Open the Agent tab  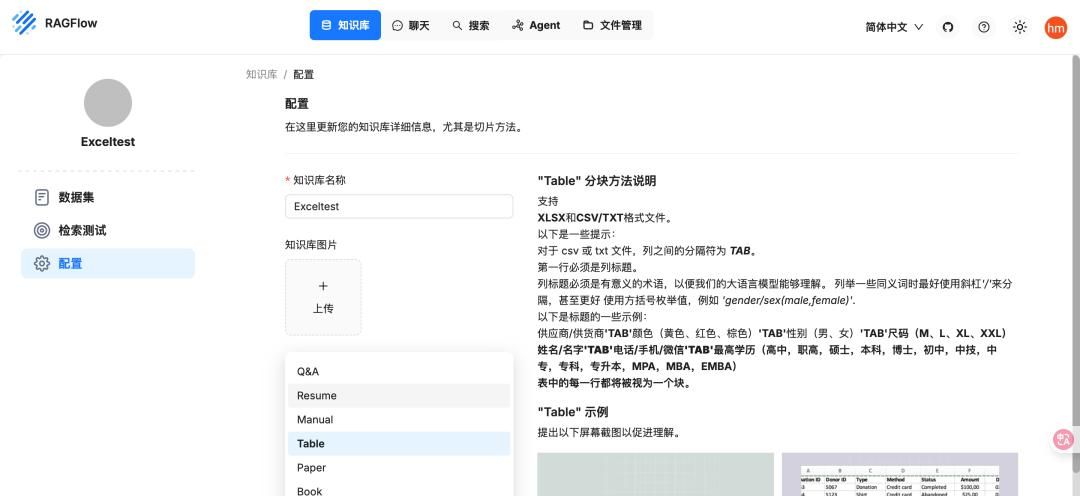point(536,25)
